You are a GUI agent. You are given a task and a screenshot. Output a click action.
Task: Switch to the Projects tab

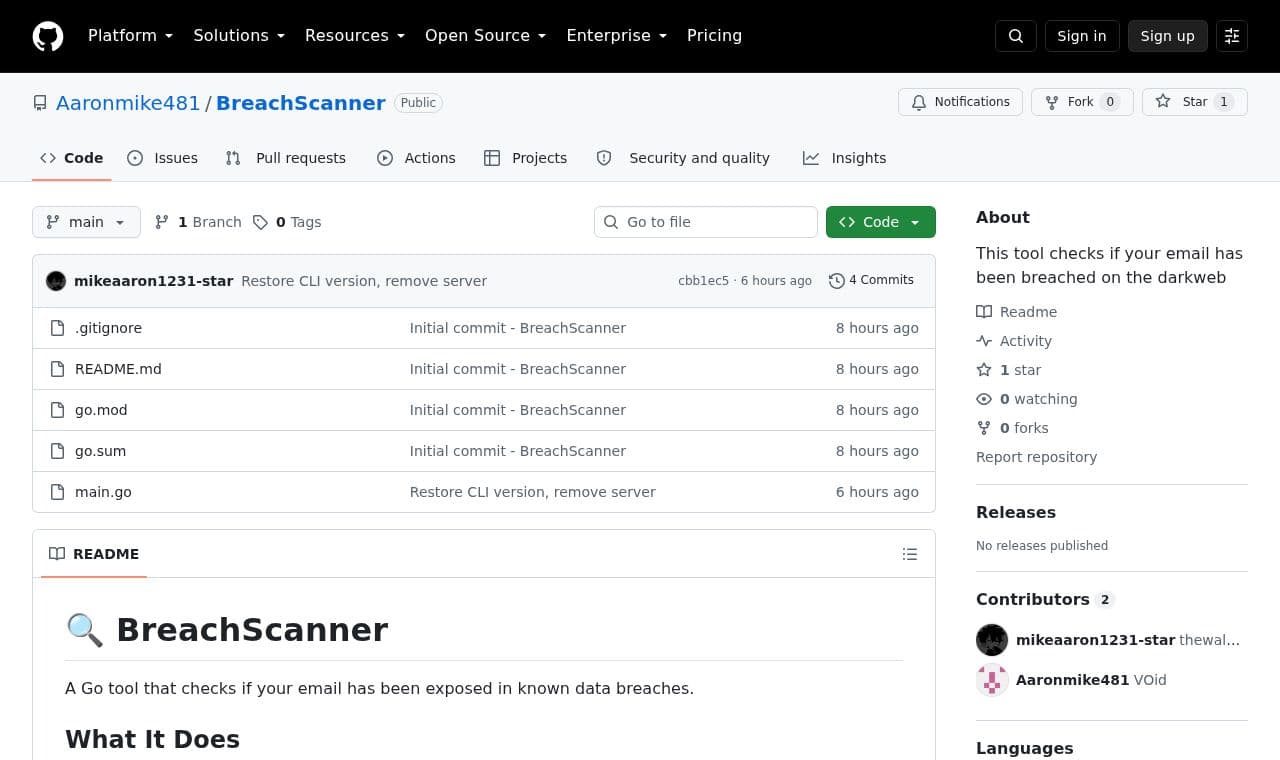pos(525,158)
